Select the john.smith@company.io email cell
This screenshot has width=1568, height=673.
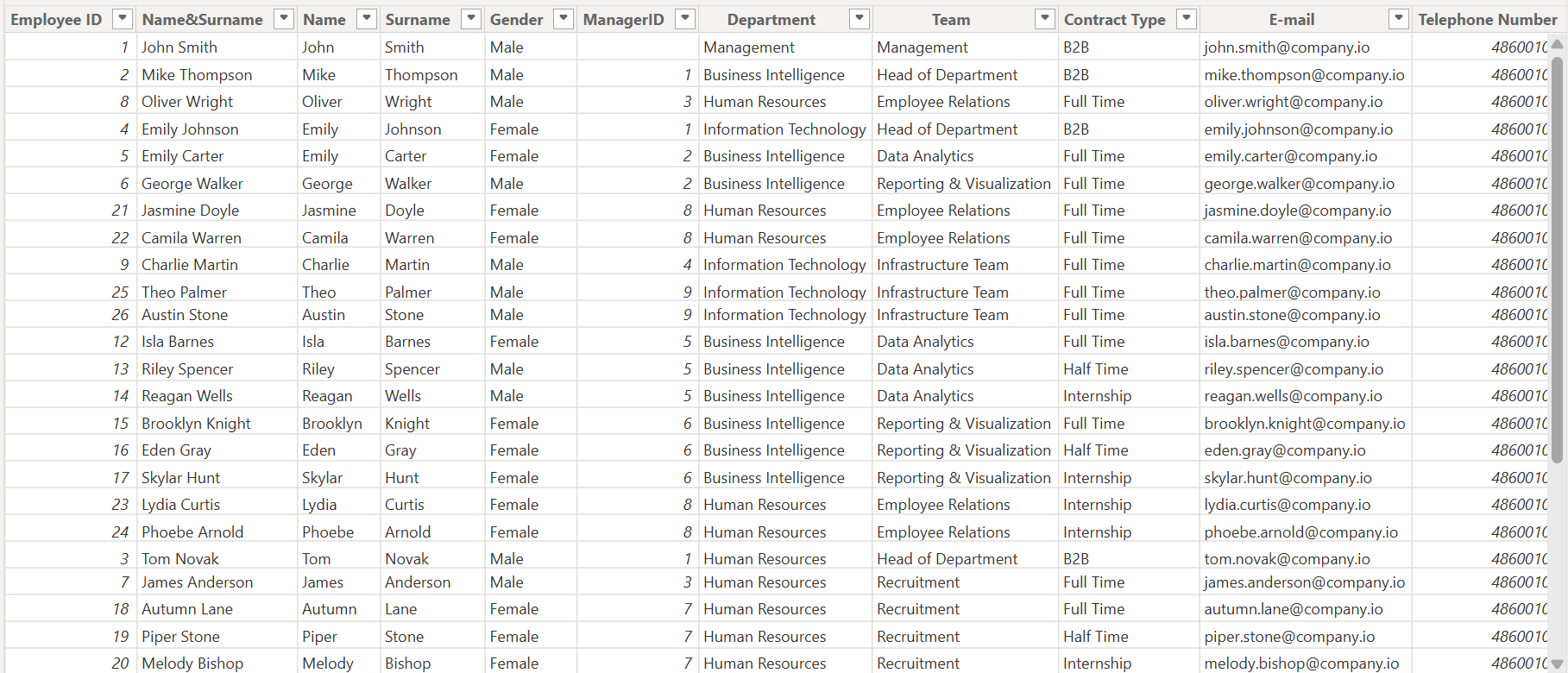[x=1306, y=47]
